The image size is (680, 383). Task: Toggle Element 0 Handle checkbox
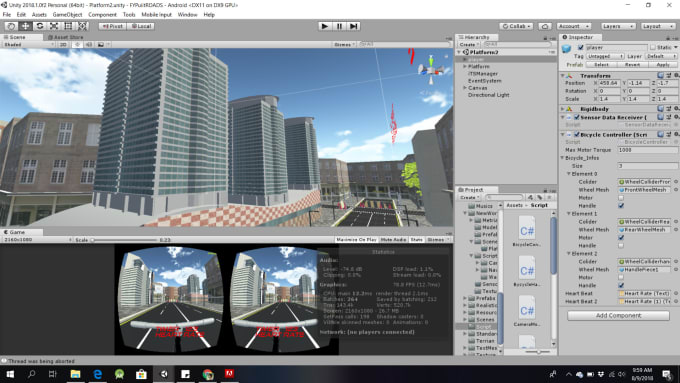point(621,206)
